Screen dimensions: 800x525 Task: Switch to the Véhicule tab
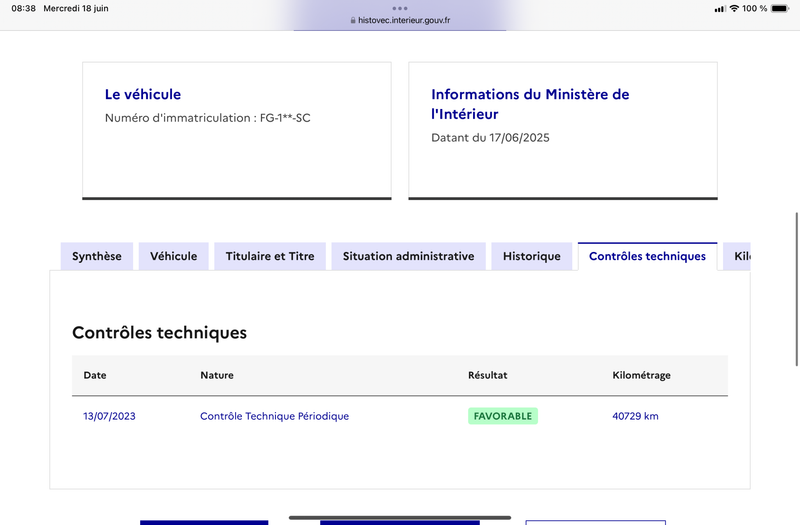tap(173, 256)
